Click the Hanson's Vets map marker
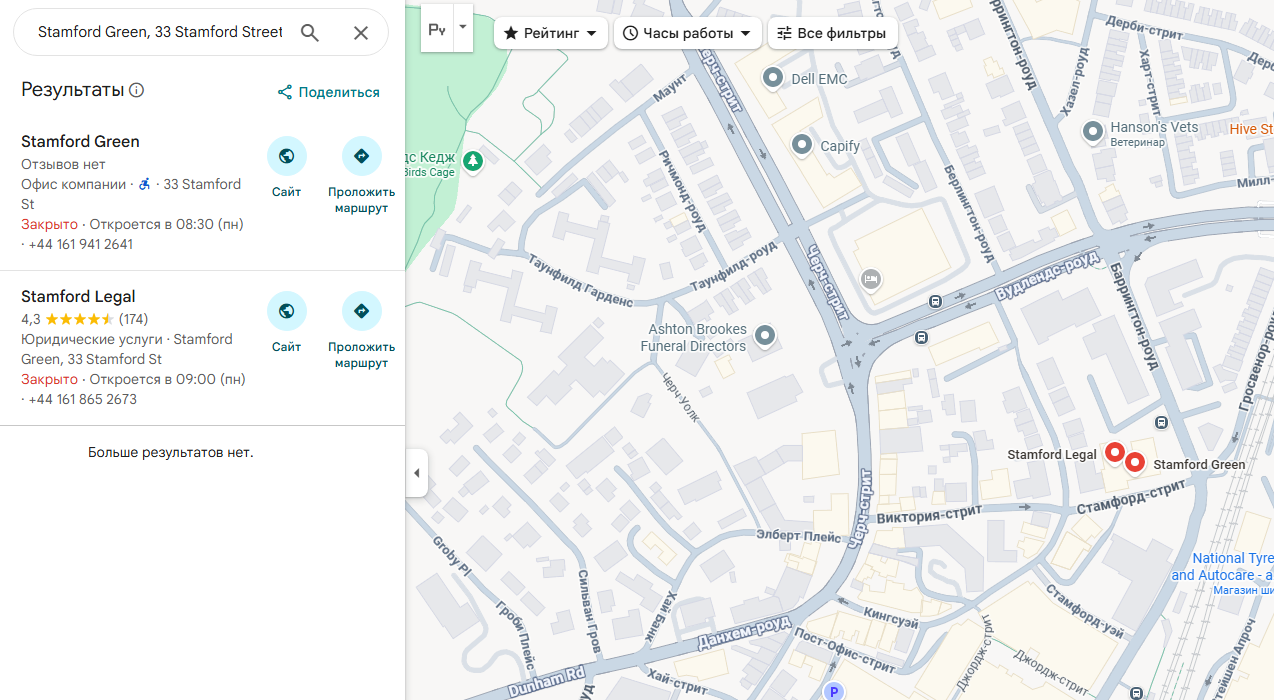Image resolution: width=1274 pixels, height=700 pixels. tap(1093, 130)
